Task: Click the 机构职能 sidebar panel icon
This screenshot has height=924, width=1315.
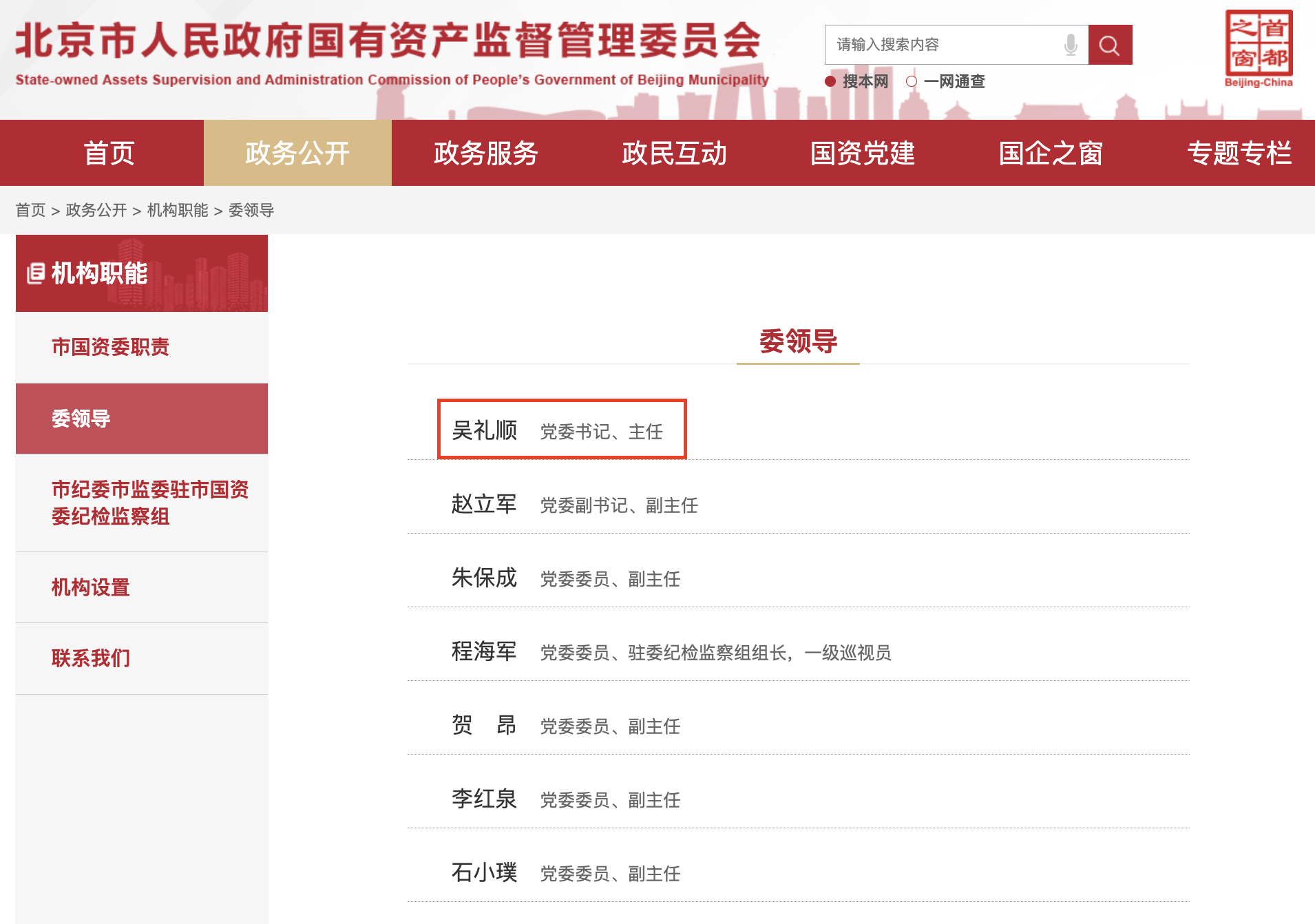Action: point(36,273)
